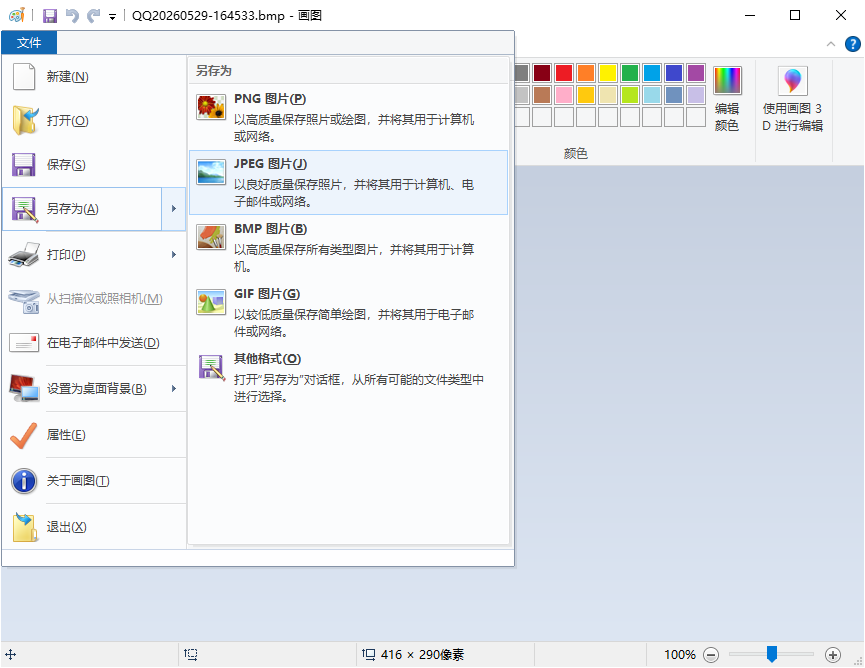Click the Paint app icon in title bar
Viewport: 865px width, 668px height.
[x=17, y=15]
